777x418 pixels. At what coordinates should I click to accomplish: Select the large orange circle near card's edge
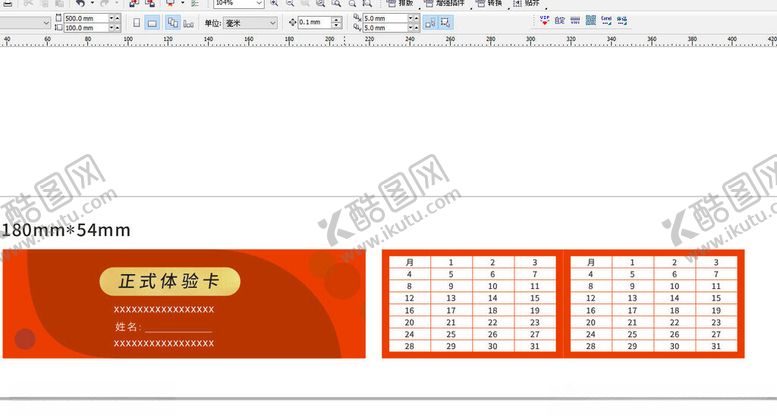[343, 281]
